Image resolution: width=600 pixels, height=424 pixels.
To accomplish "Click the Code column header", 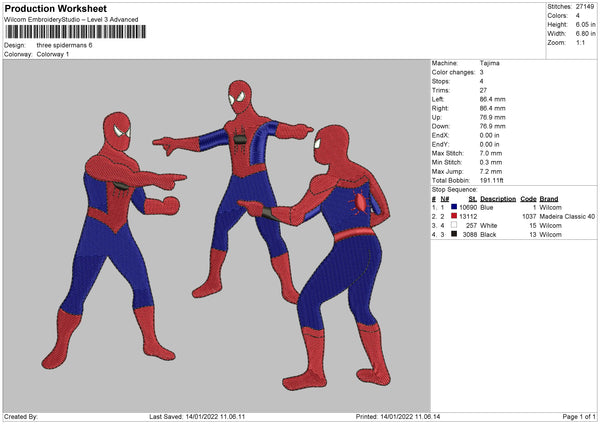I will point(529,198).
